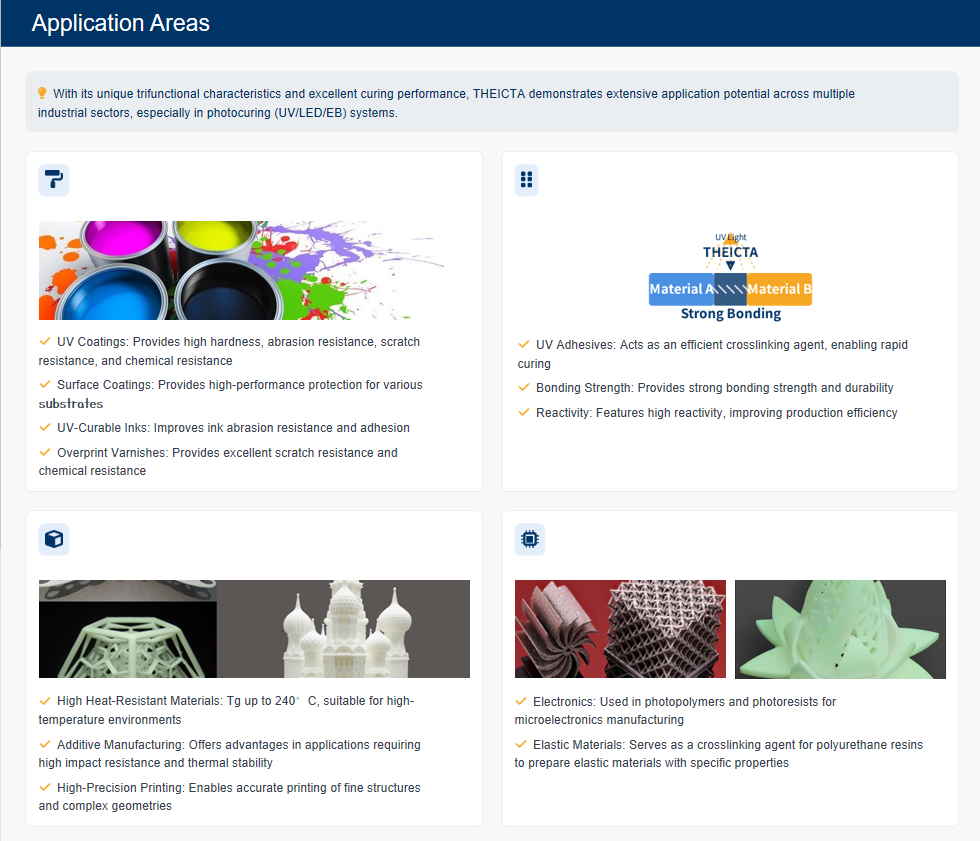
Task: Click checkmark beside Reactivity line
Action: tap(524, 412)
